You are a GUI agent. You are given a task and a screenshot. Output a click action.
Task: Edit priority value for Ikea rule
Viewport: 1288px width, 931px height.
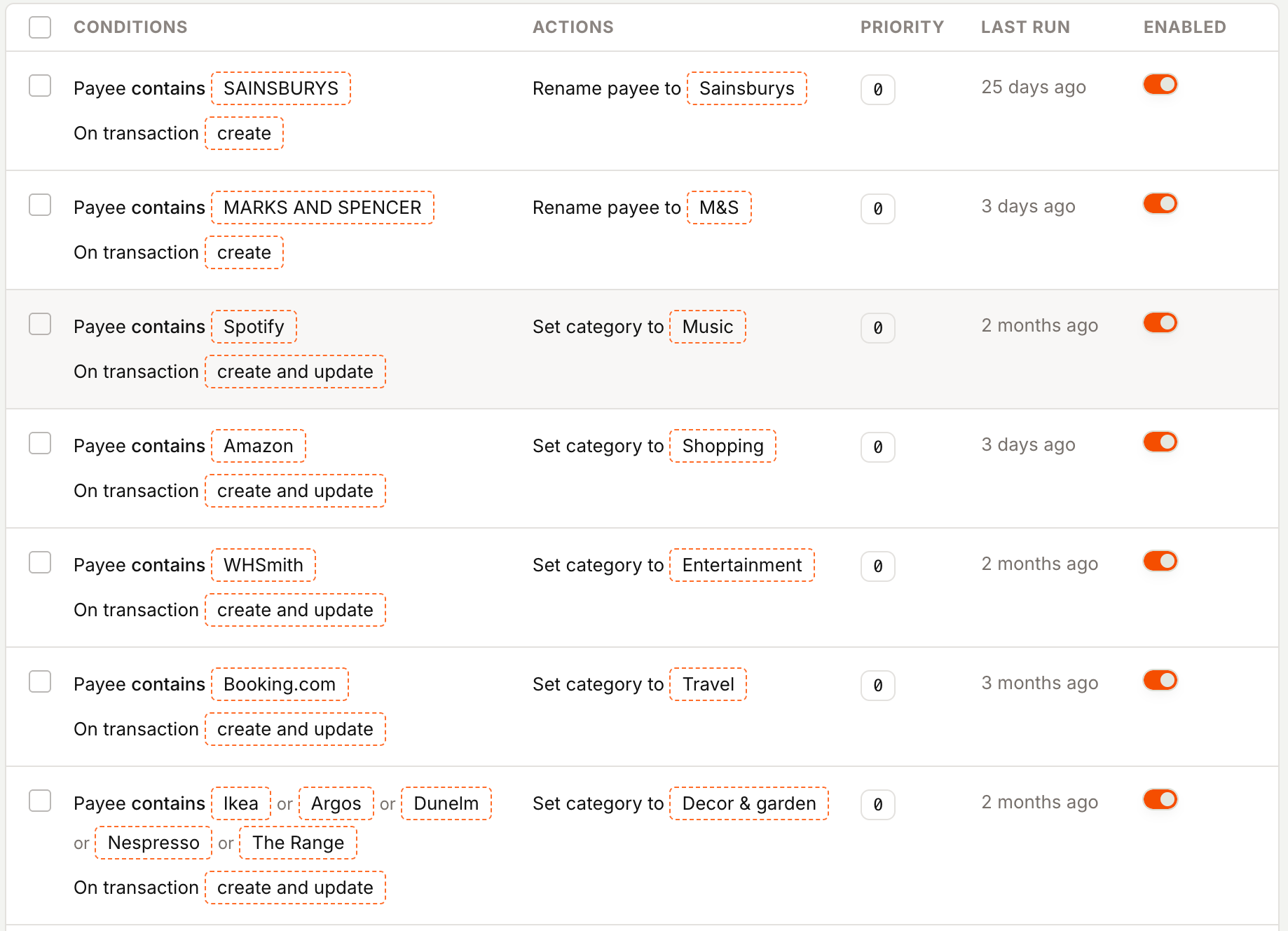click(878, 805)
